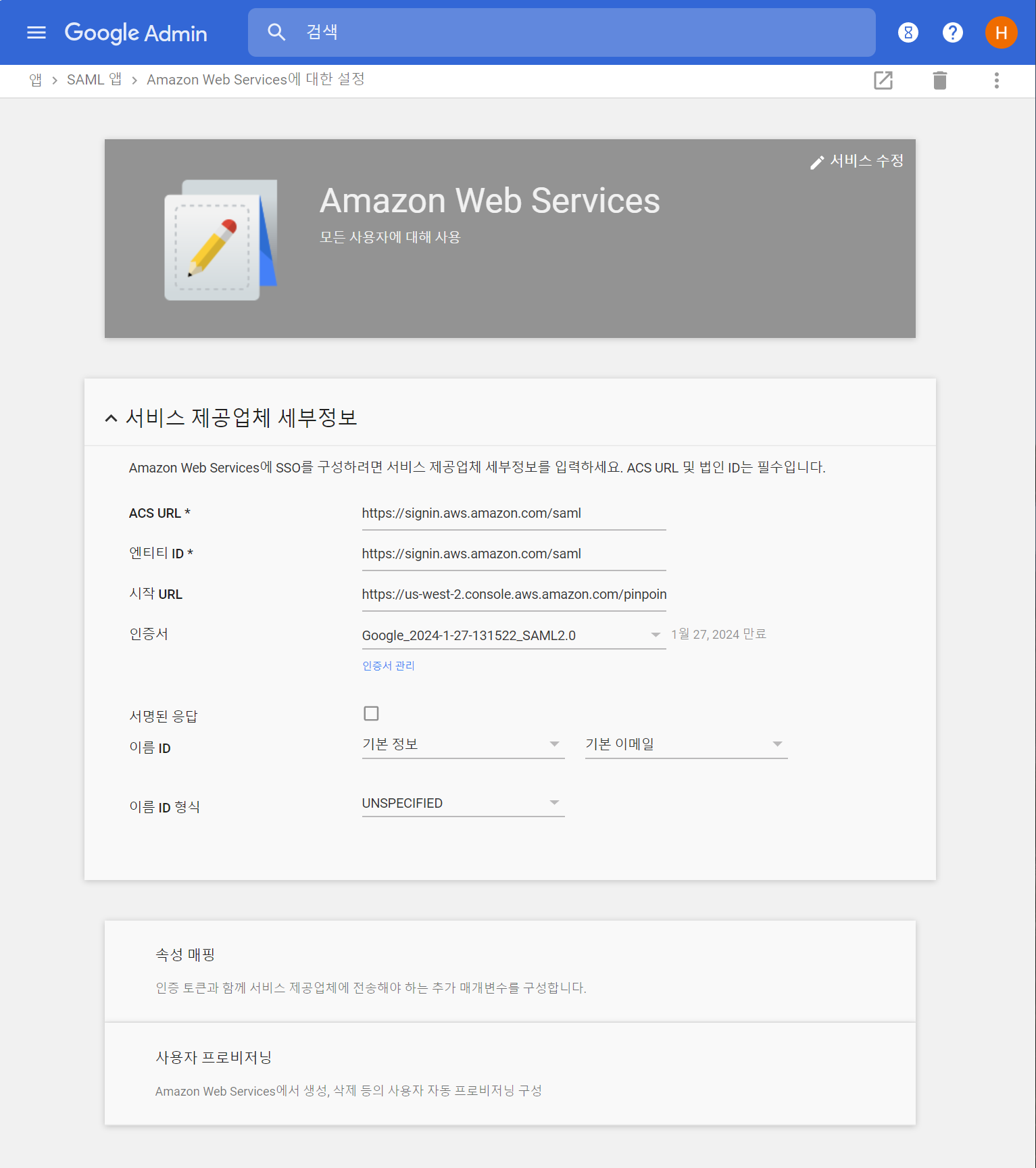Viewport: 1036px width, 1168px height.
Task: Open the 속성 매핑 section
Action: [x=510, y=971]
